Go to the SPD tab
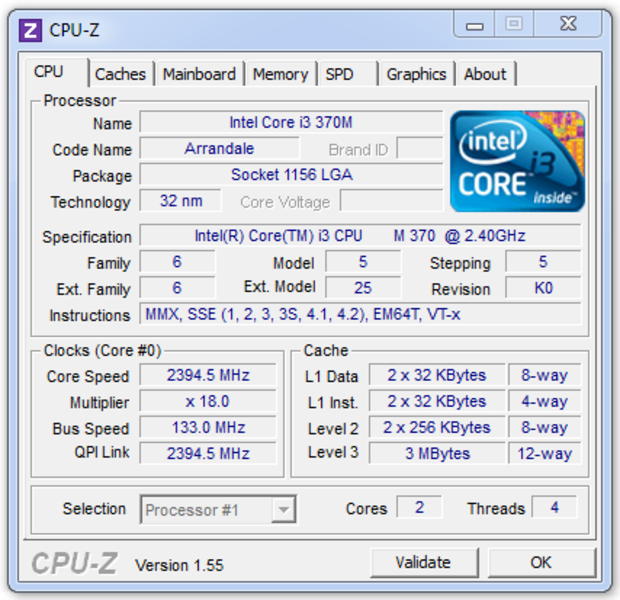Image resolution: width=620 pixels, height=600 pixels. point(340,74)
